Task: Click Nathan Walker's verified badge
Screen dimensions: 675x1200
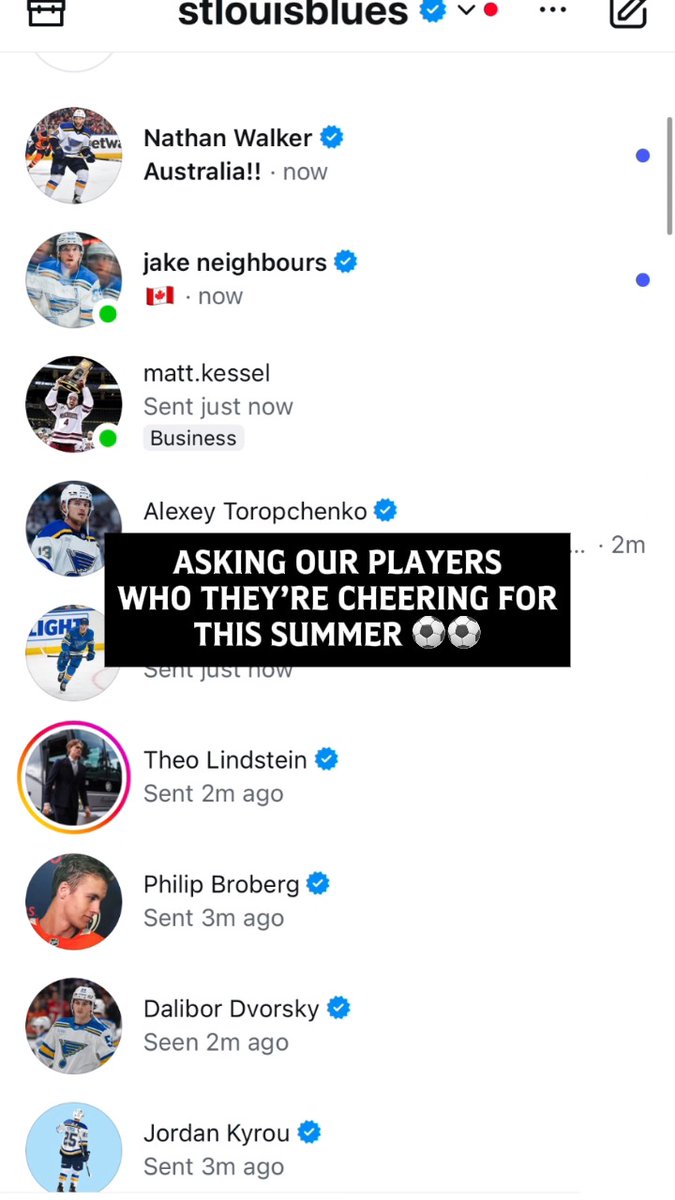Action: (331, 137)
